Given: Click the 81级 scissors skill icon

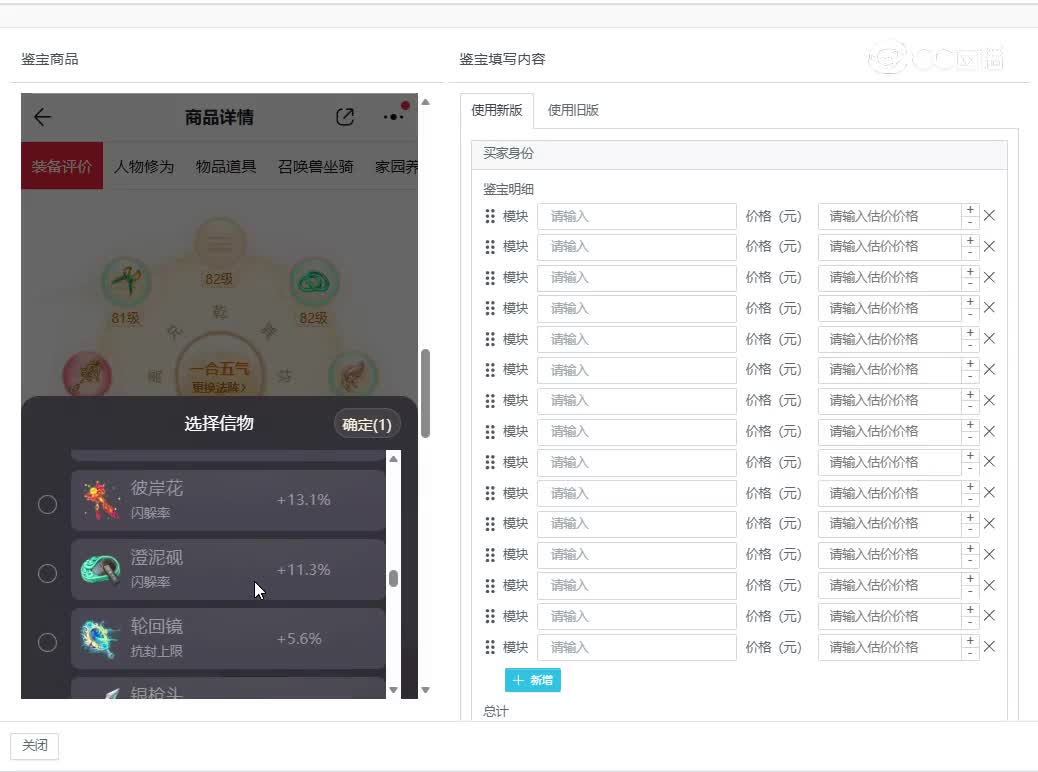Looking at the screenshot, I should click(x=126, y=282).
